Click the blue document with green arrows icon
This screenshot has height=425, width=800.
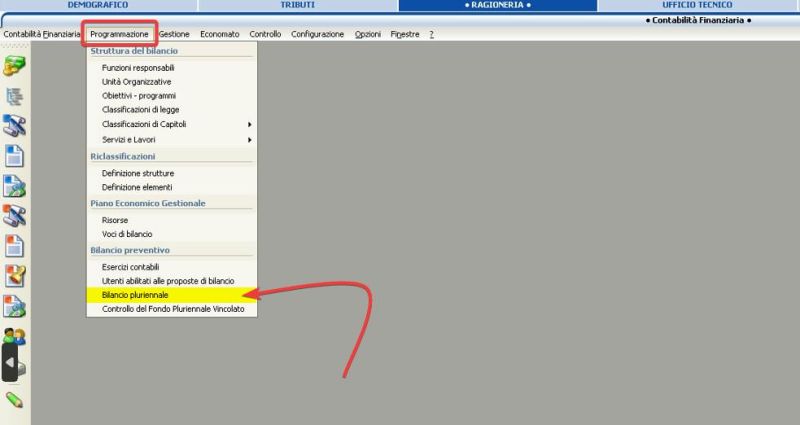point(14,186)
